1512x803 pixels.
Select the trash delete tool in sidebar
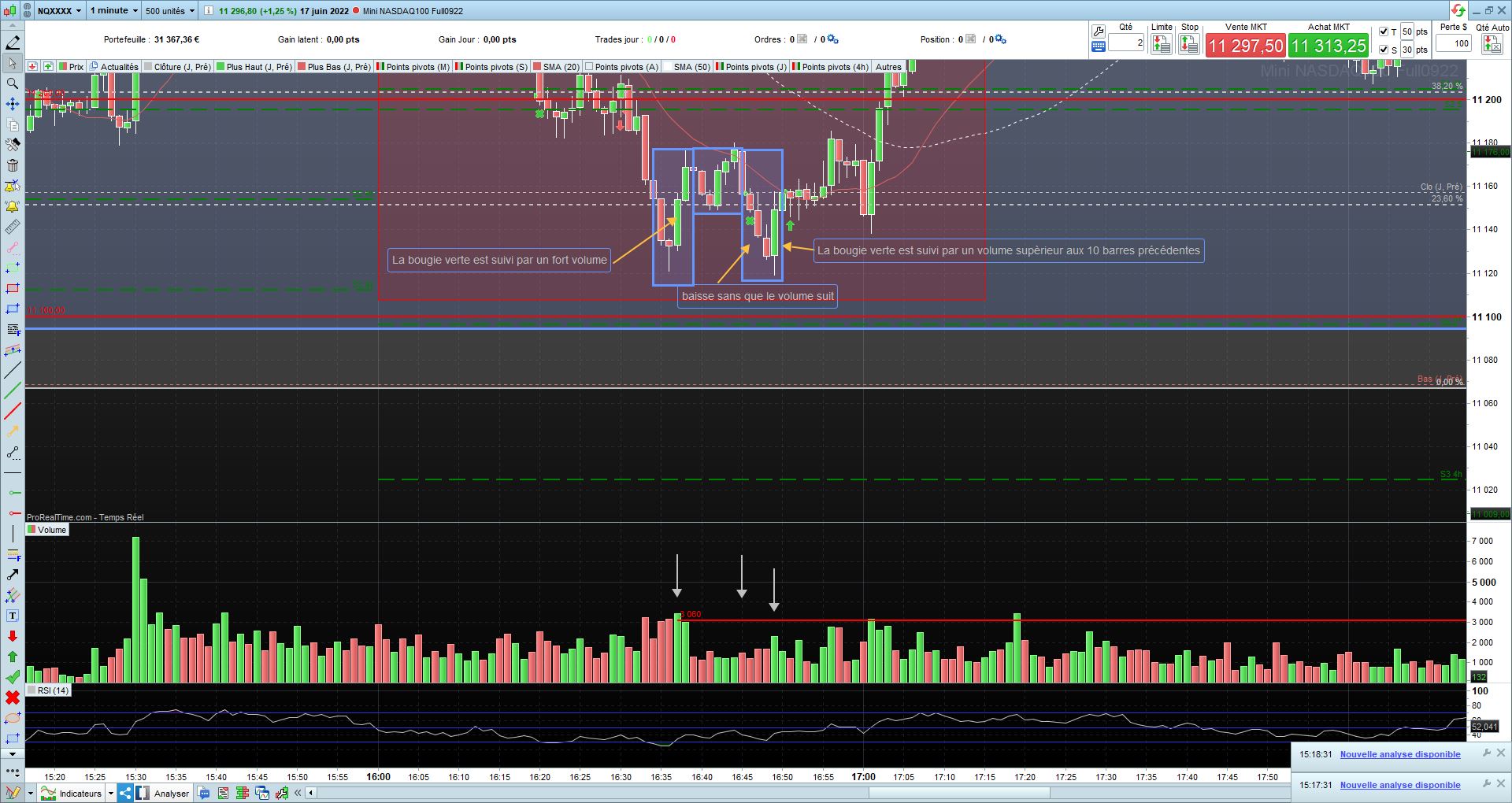(13, 165)
